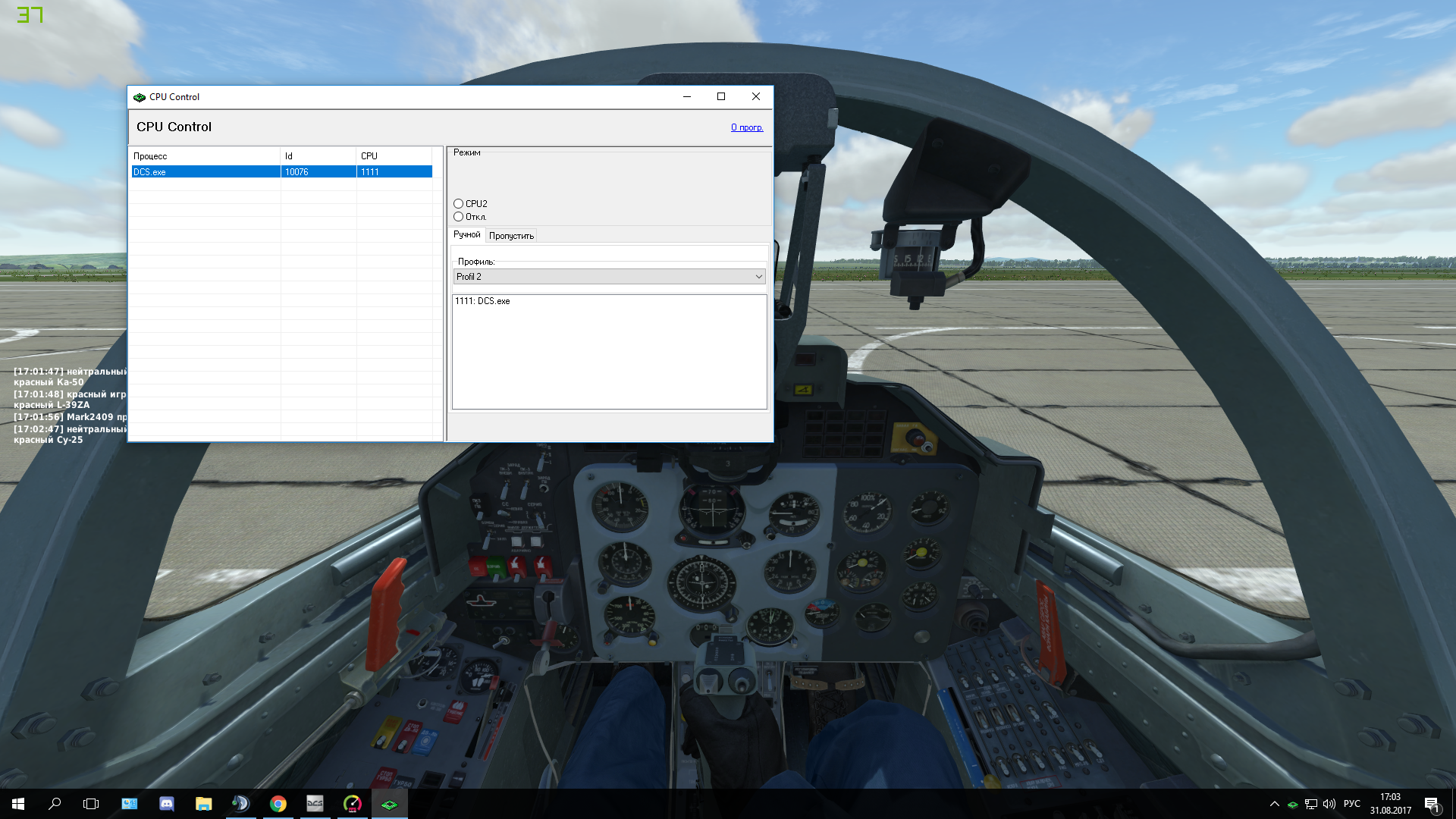Screen dimensions: 1456x819
Task: Close the CPU Control window
Action: pos(756,97)
